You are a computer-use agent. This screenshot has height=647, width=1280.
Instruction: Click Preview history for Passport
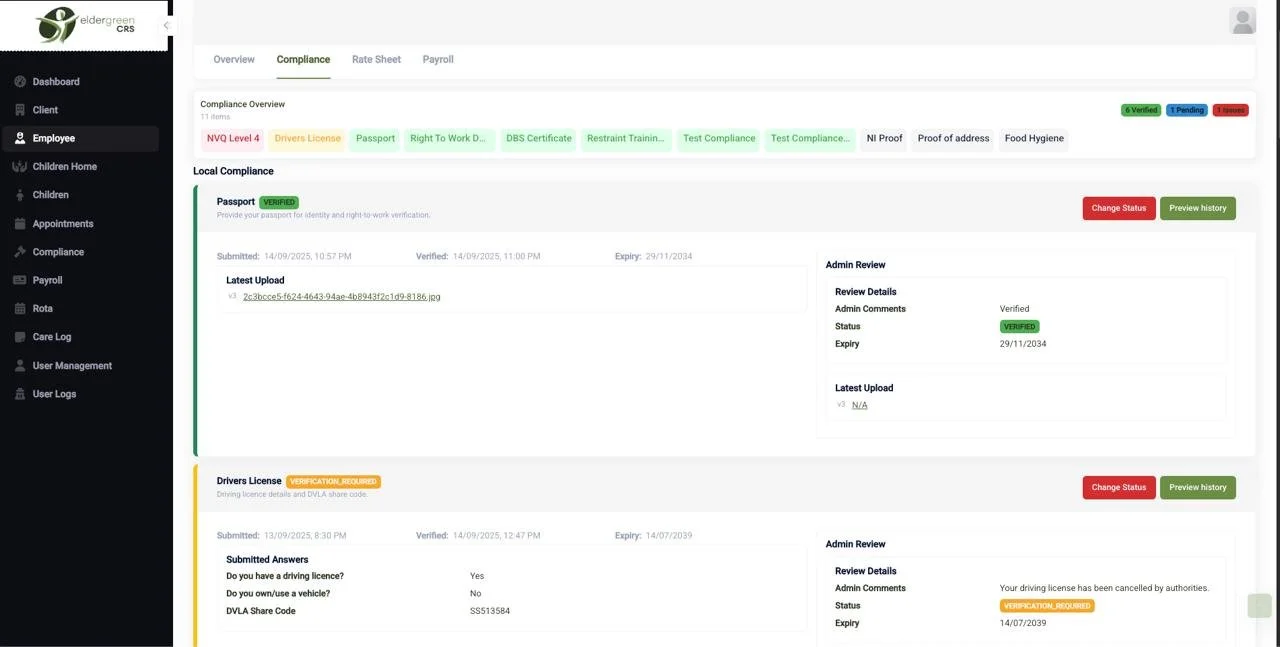(1198, 208)
